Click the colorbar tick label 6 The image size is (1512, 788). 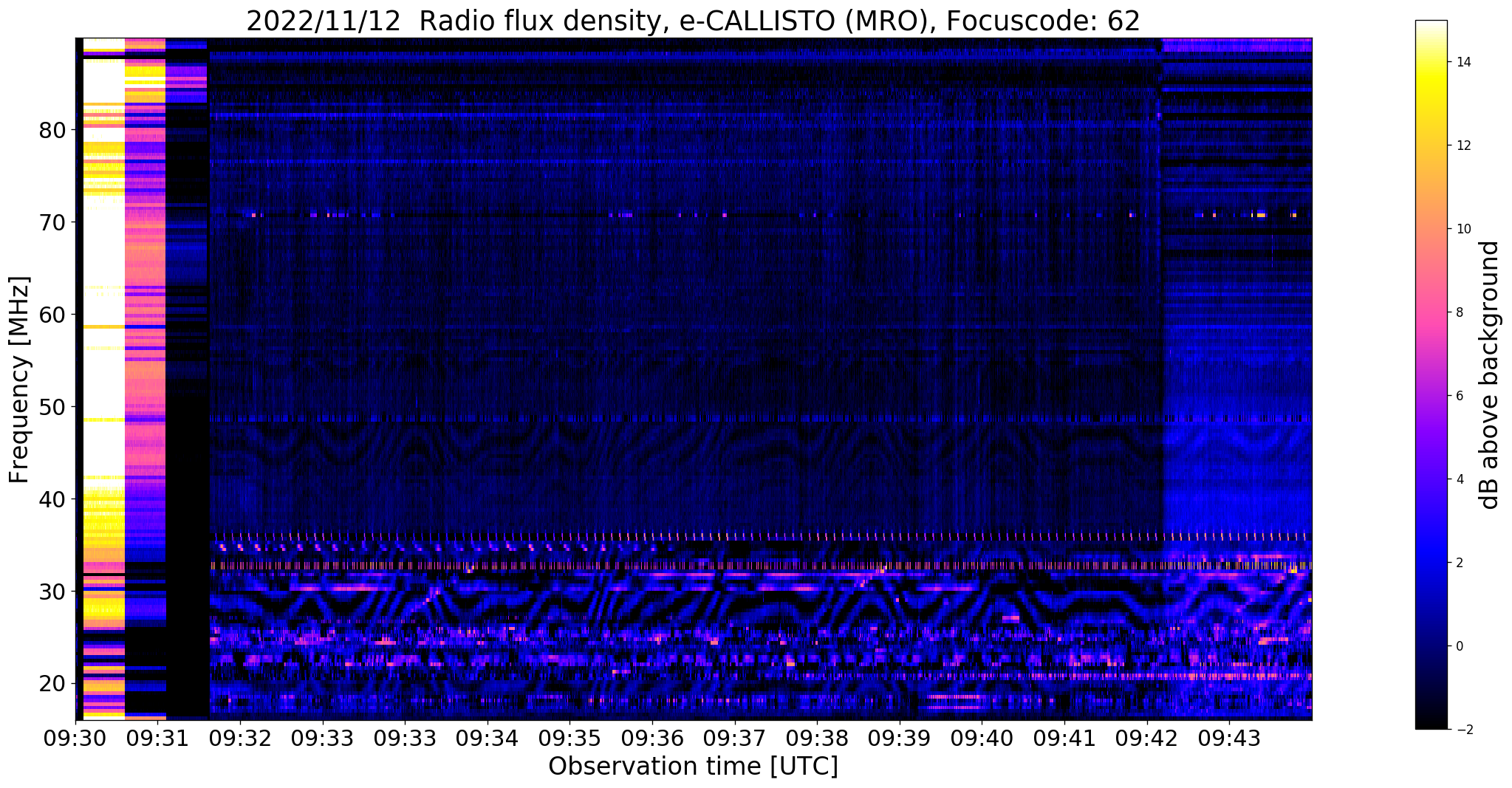coord(1459,396)
